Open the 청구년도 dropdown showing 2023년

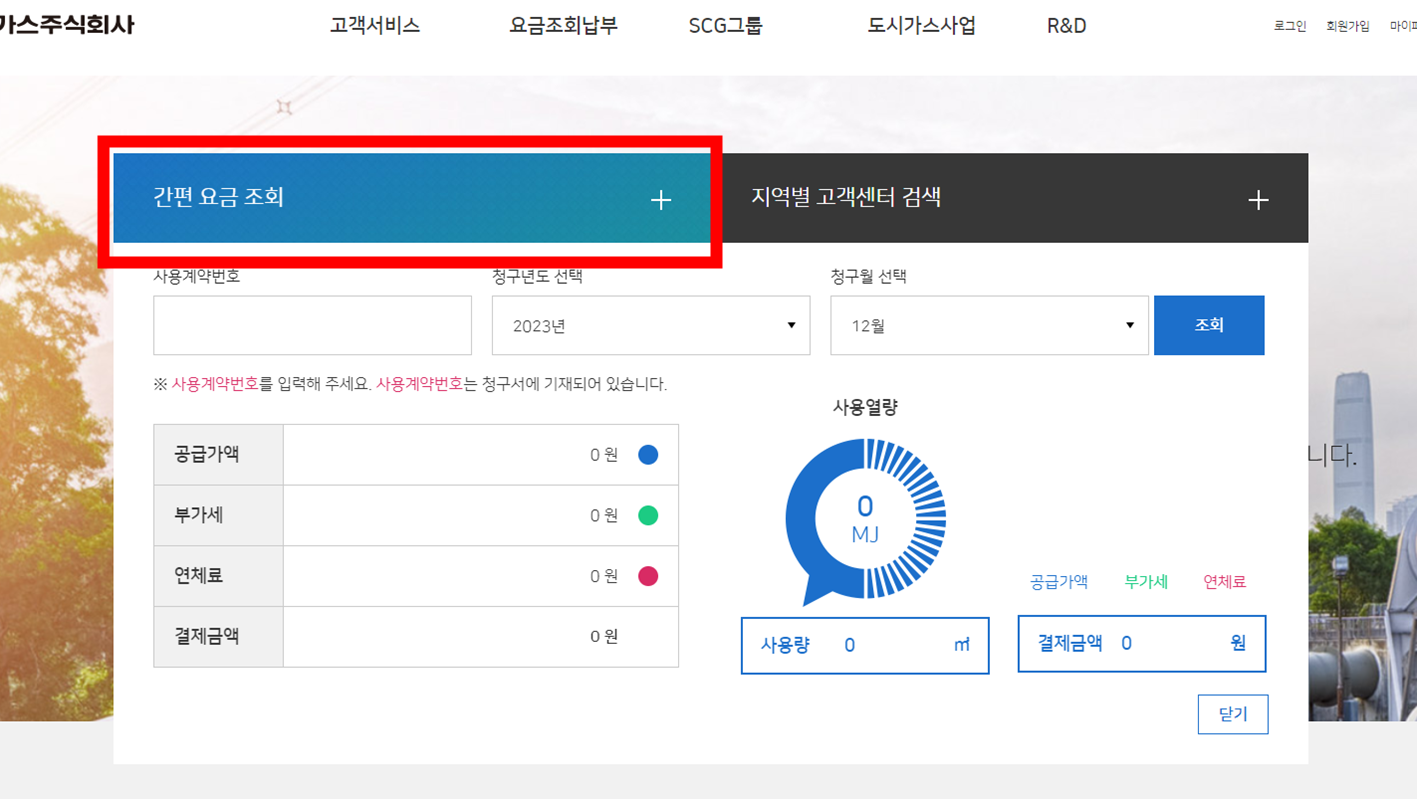point(650,325)
